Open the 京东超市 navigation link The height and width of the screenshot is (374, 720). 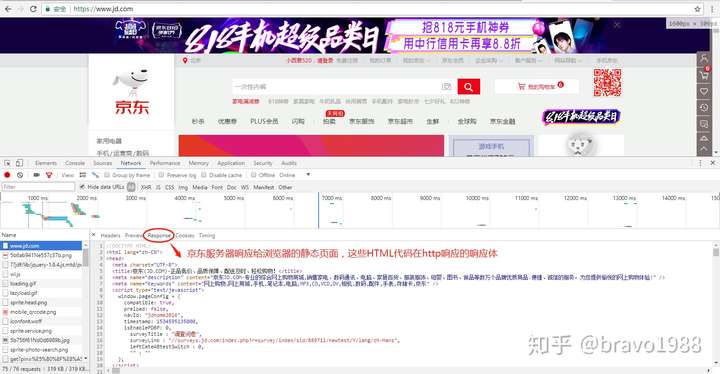400,121
